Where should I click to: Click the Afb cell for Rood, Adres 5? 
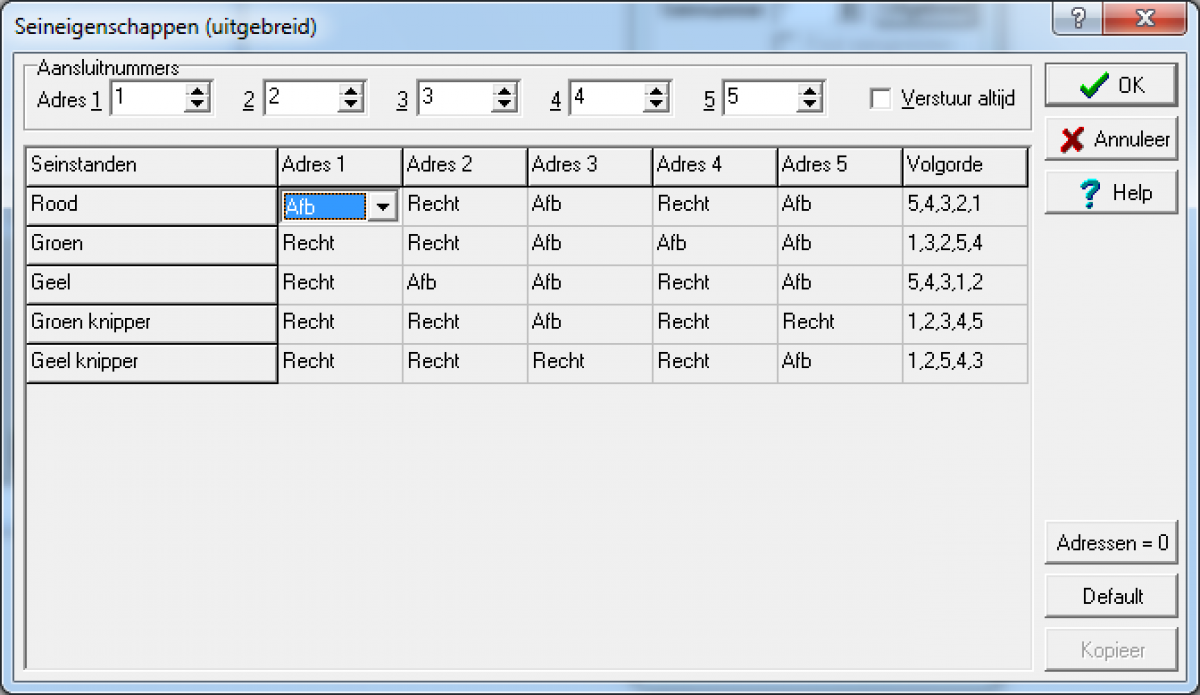[x=840, y=206]
